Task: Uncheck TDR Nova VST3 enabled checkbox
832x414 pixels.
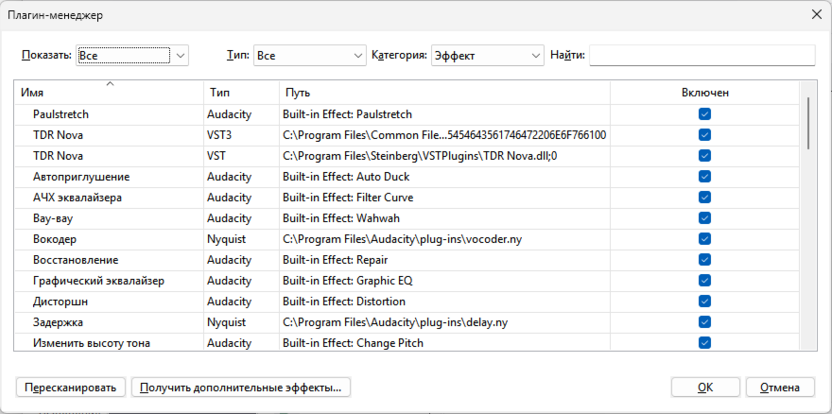Action: click(x=705, y=135)
